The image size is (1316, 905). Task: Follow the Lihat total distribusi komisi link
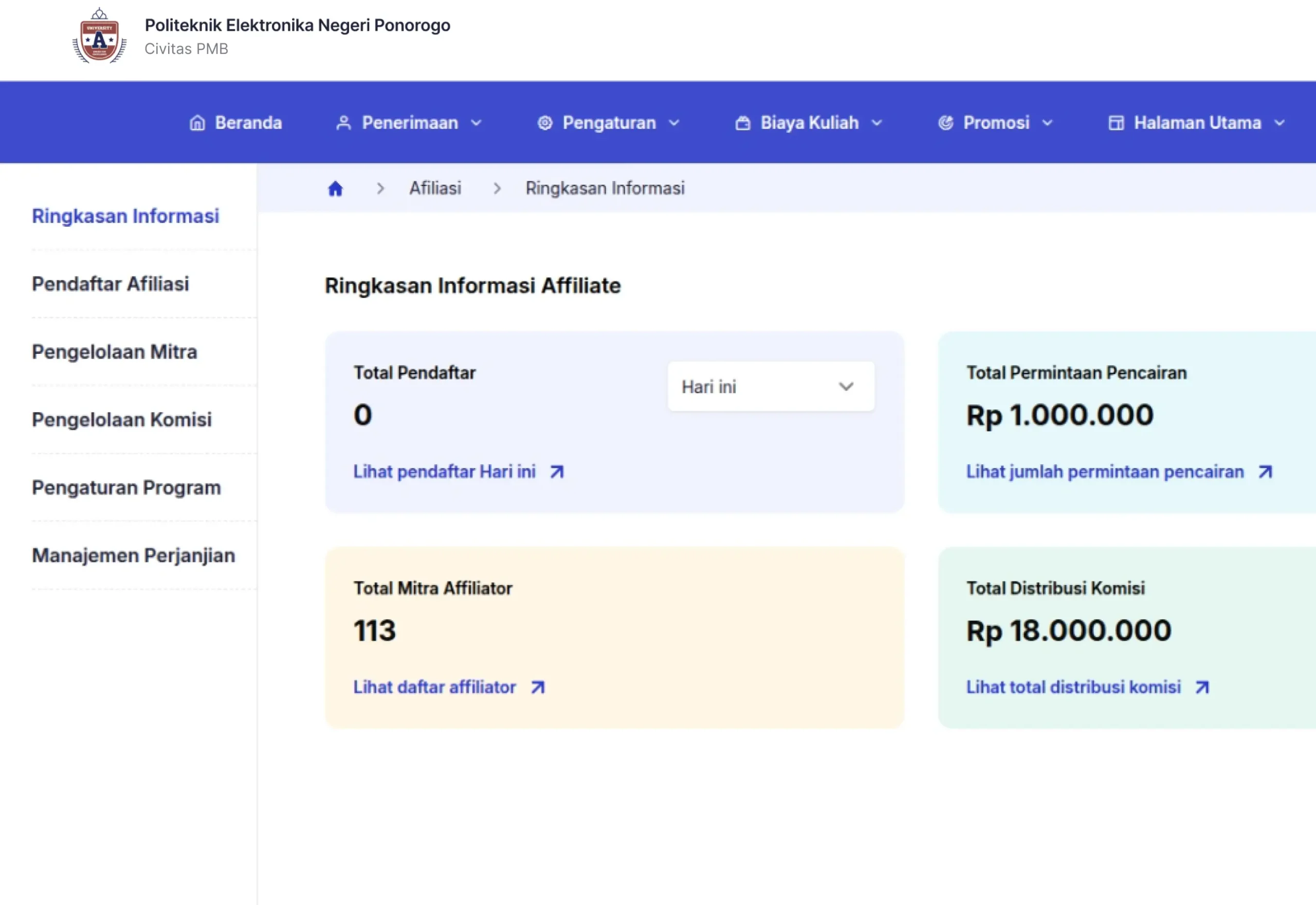[x=1073, y=687]
